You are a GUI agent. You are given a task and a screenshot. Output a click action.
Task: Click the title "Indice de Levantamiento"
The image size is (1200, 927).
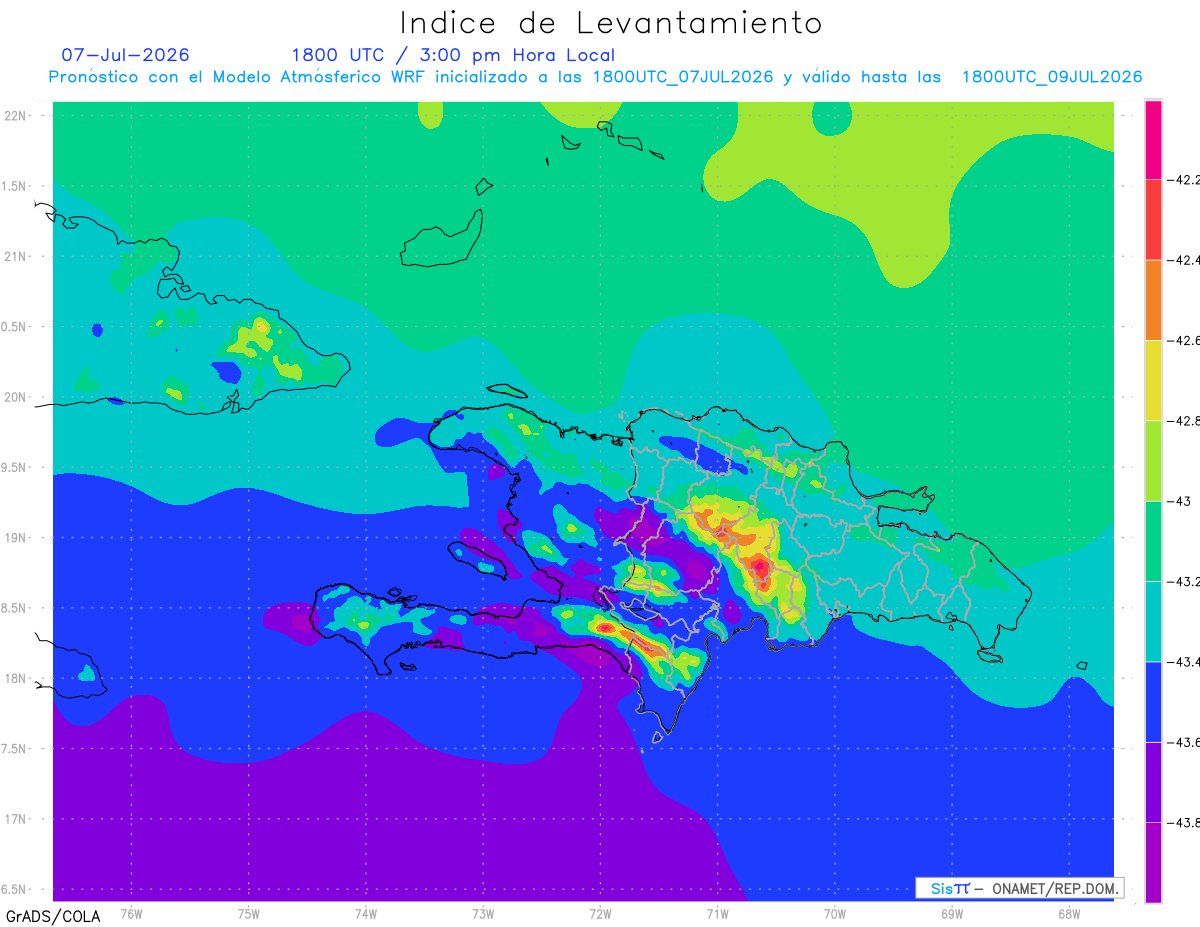[x=611, y=23]
